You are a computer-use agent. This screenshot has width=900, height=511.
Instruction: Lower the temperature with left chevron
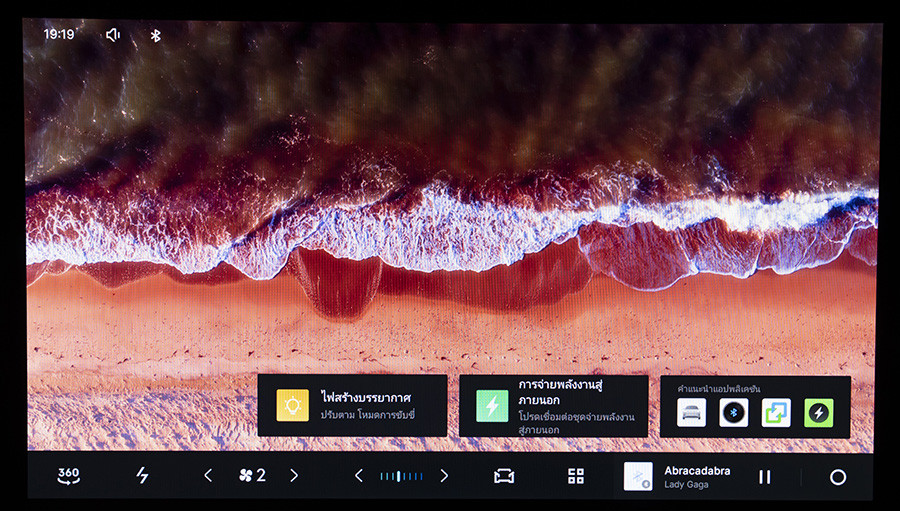(359, 476)
